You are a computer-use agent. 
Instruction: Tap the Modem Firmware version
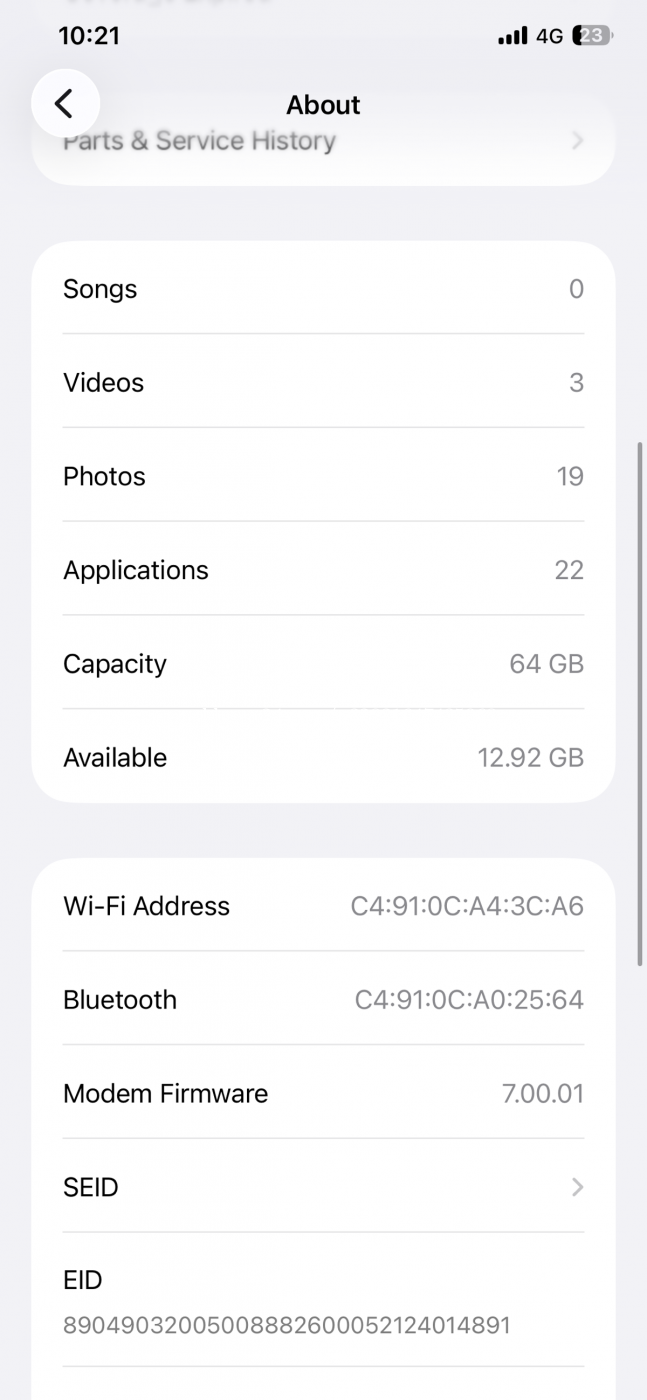coord(542,1094)
